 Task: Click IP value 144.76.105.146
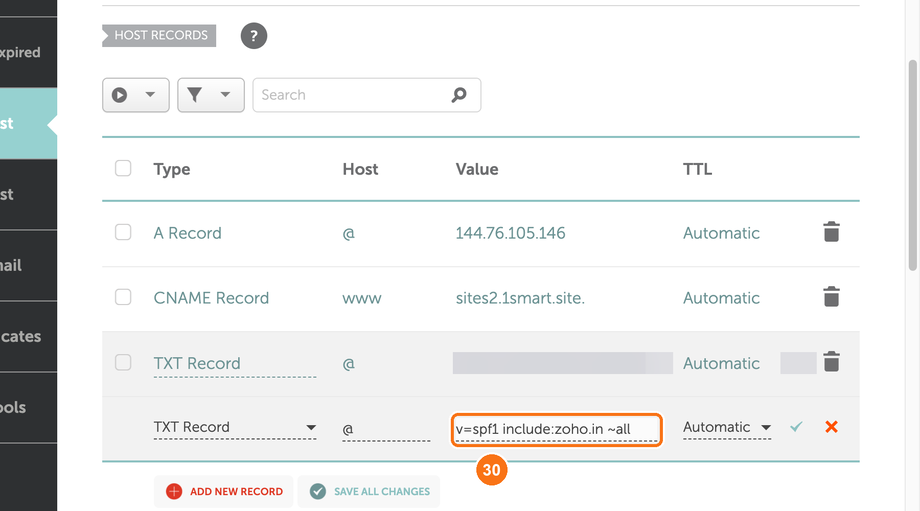coord(510,233)
